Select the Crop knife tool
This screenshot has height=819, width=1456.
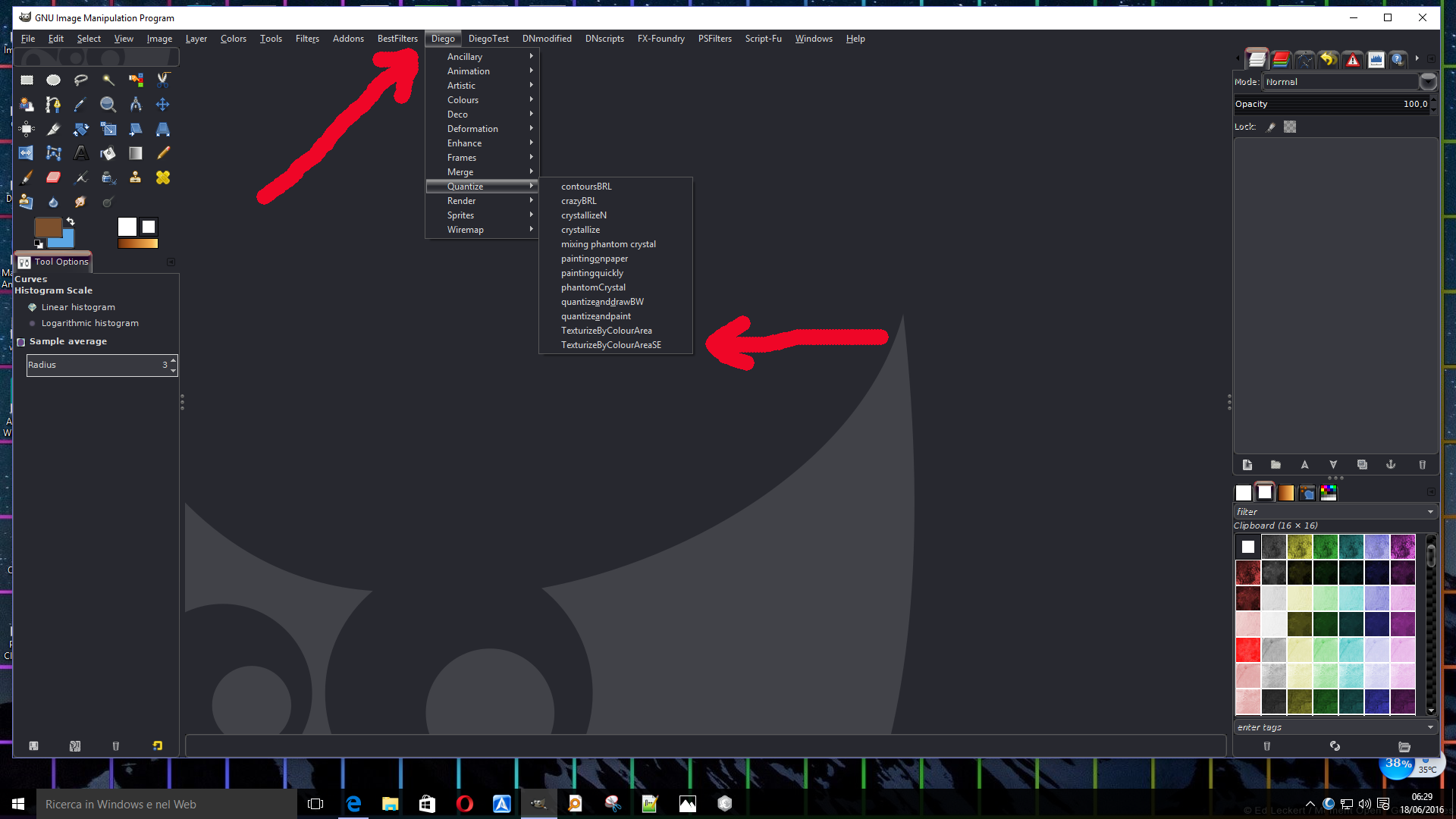(53, 130)
